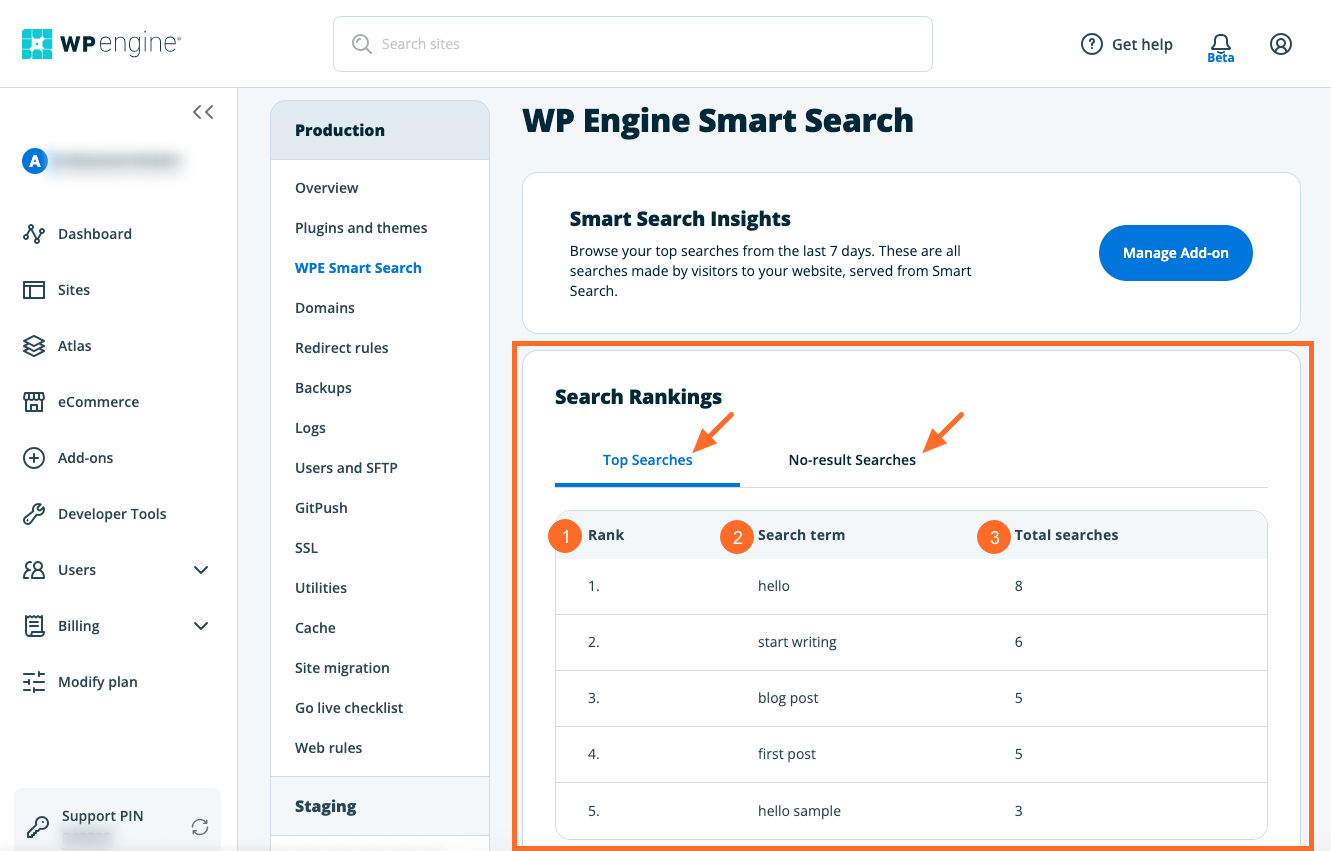This screenshot has width=1331, height=851.
Task: Select the Sites icon in the sidebar
Action: point(34,289)
